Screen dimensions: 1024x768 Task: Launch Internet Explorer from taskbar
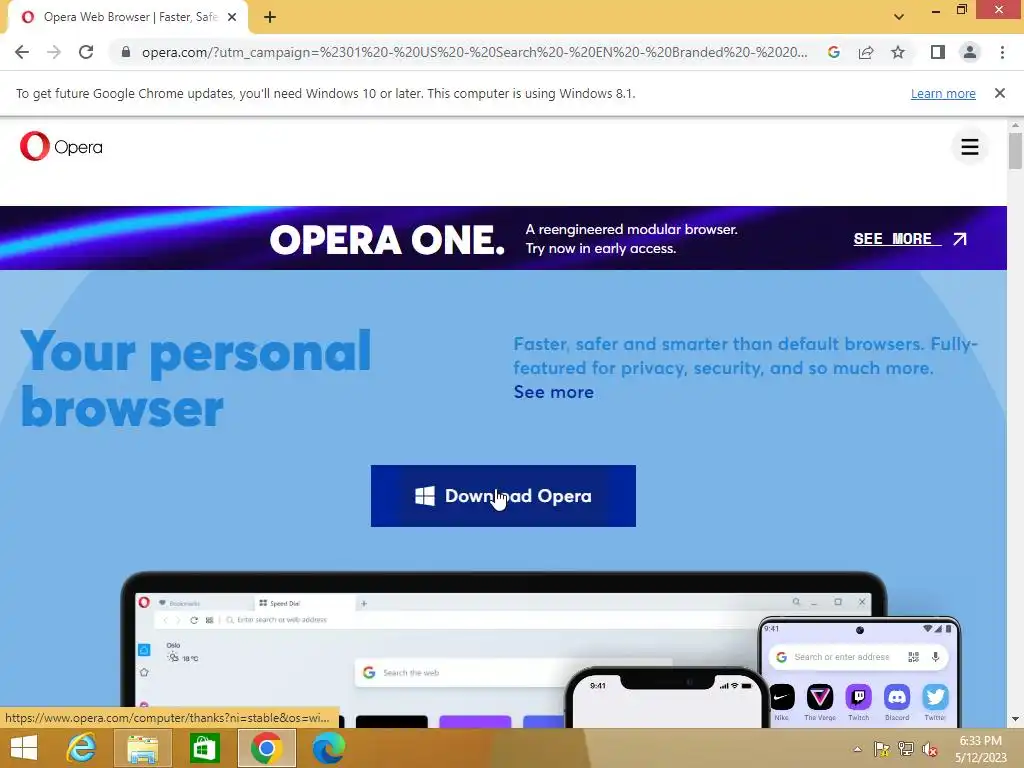tap(81, 748)
